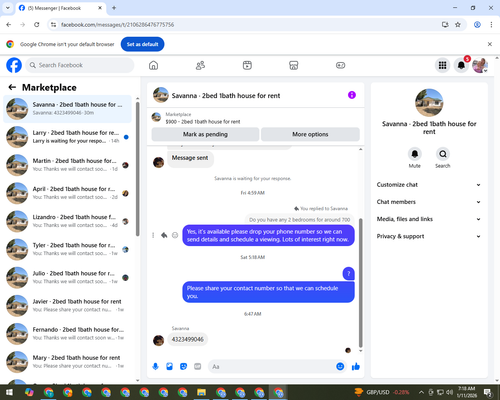Image resolution: width=500 pixels, height=400 pixels.
Task: Expand Privacy & support section
Action: 429,236
